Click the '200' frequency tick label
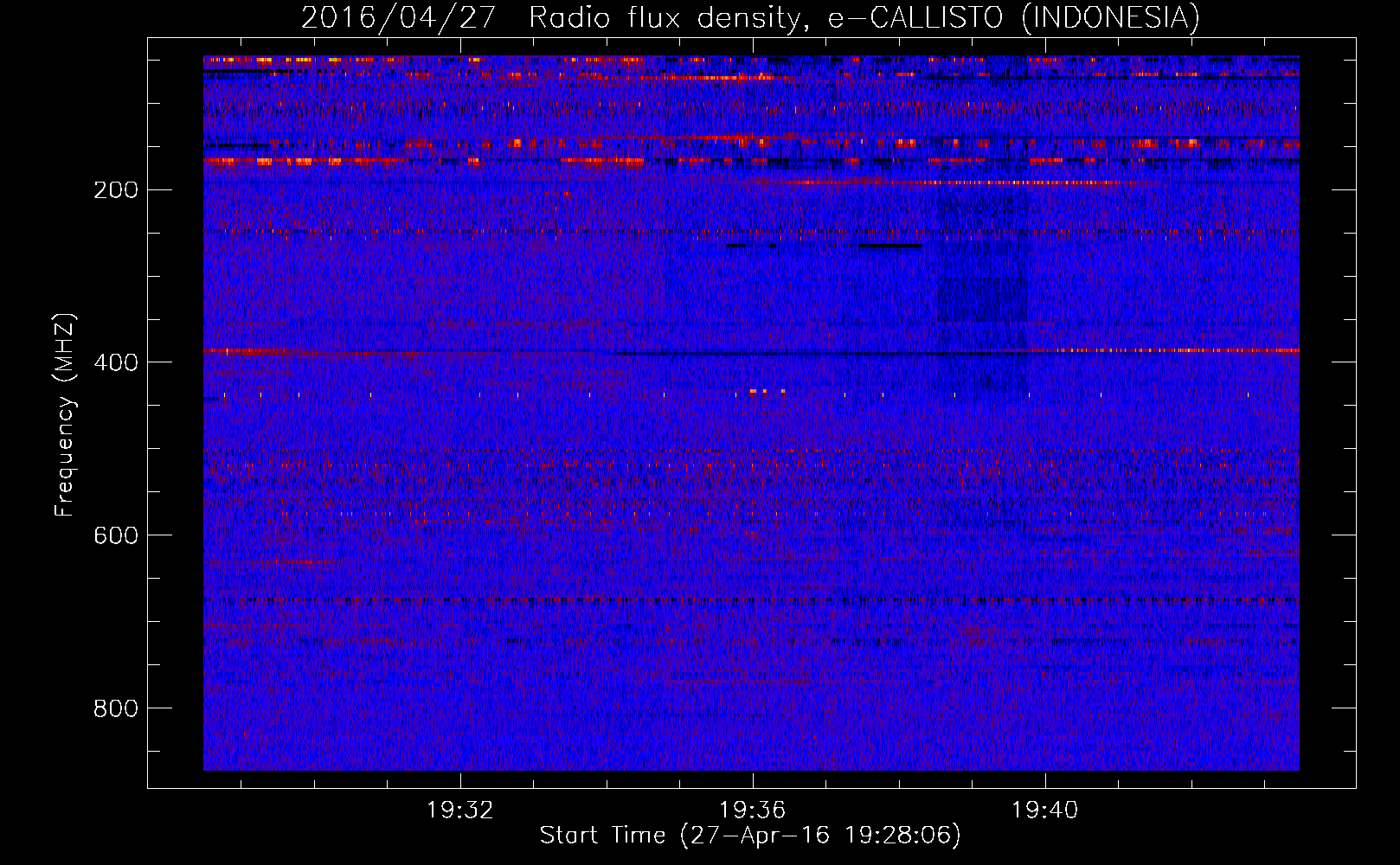The image size is (1400, 865). (116, 189)
